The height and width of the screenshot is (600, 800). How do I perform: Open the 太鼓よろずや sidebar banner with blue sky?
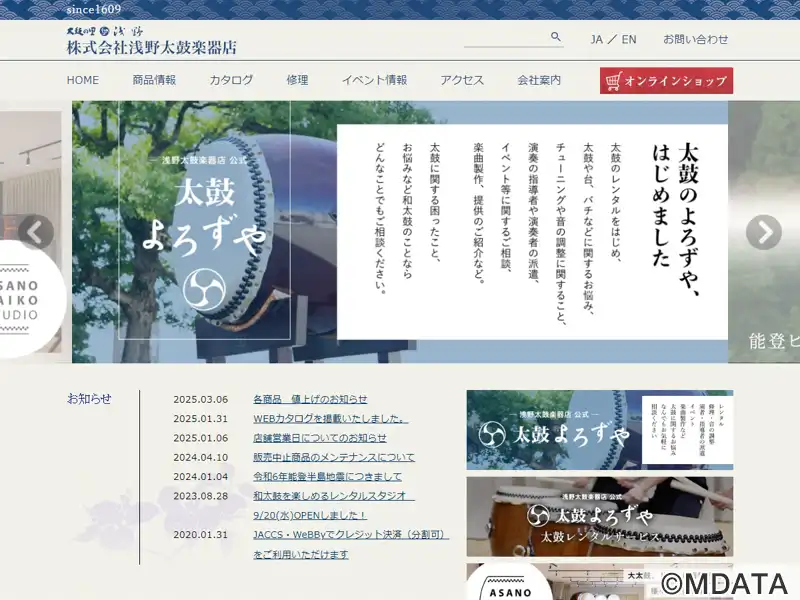pos(600,430)
